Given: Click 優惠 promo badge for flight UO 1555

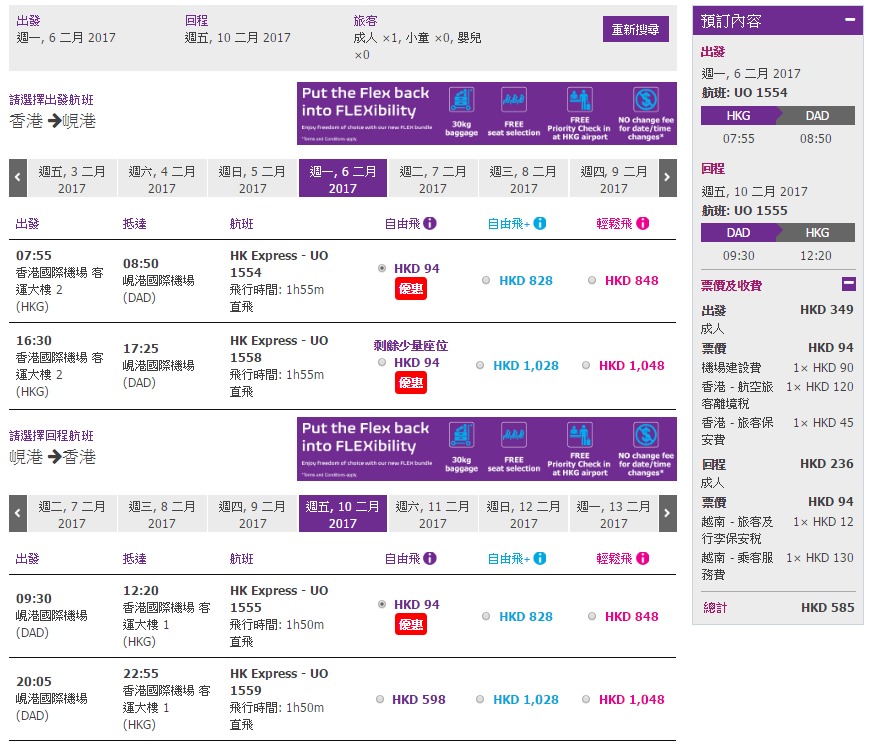Looking at the screenshot, I should tap(411, 625).
